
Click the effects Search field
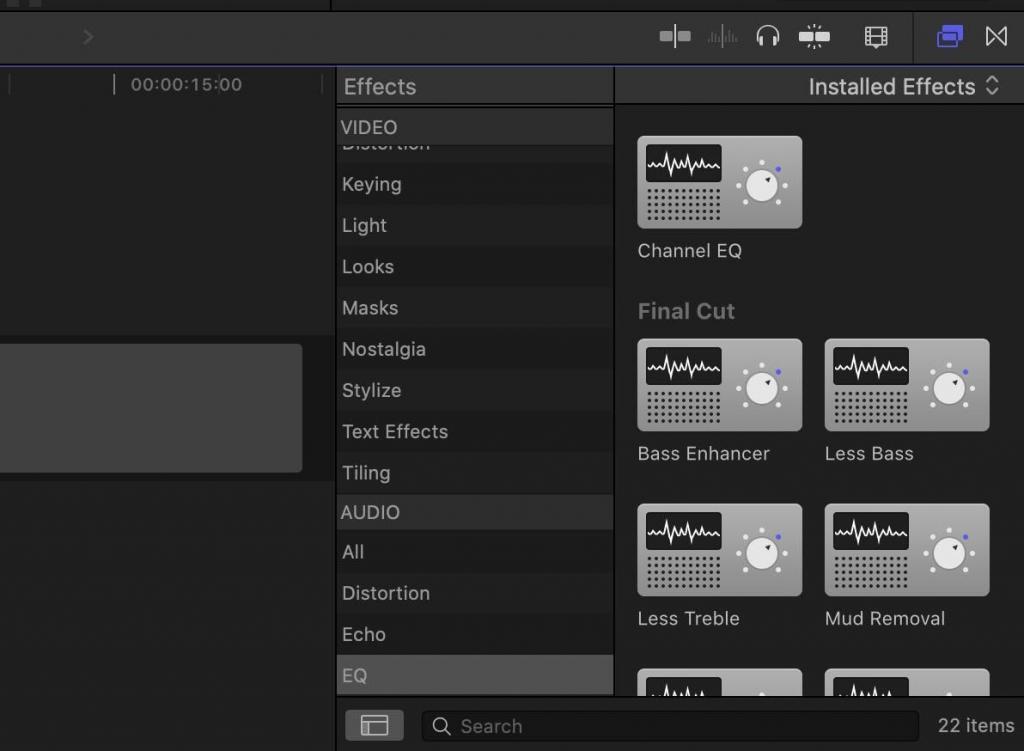pyautogui.click(x=670, y=726)
